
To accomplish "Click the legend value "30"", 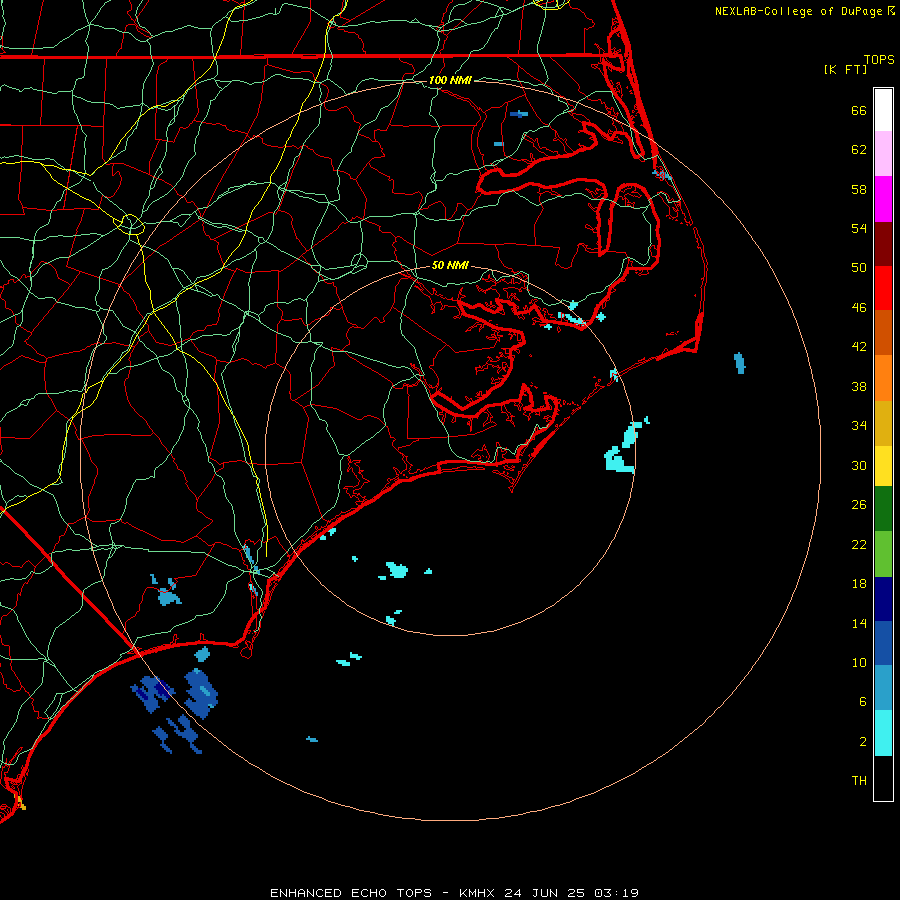I will 859,465.
